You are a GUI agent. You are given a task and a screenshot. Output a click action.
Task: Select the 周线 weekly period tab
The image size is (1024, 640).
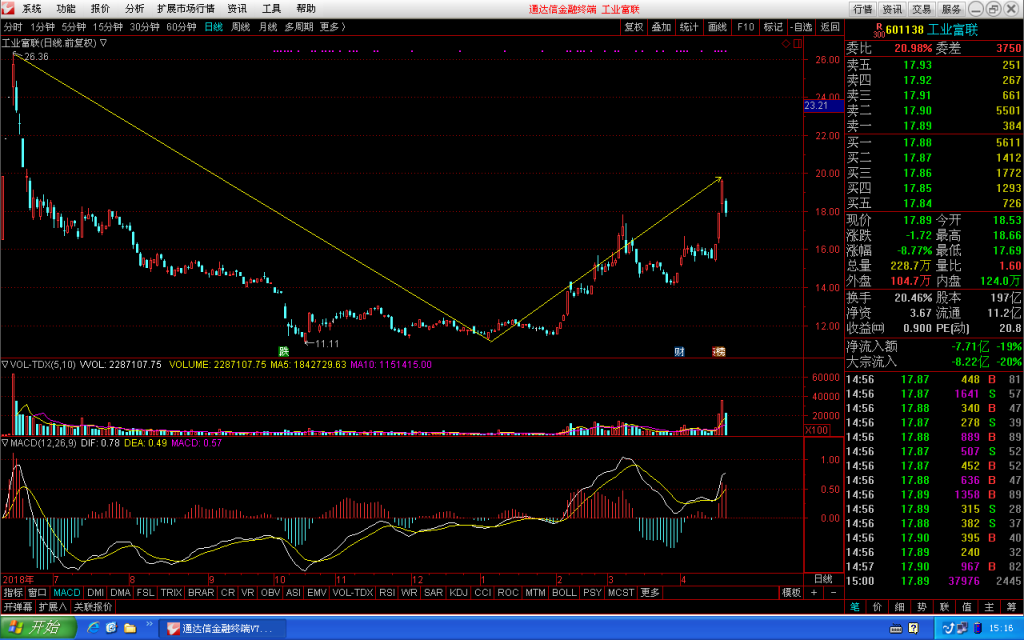coord(241,27)
